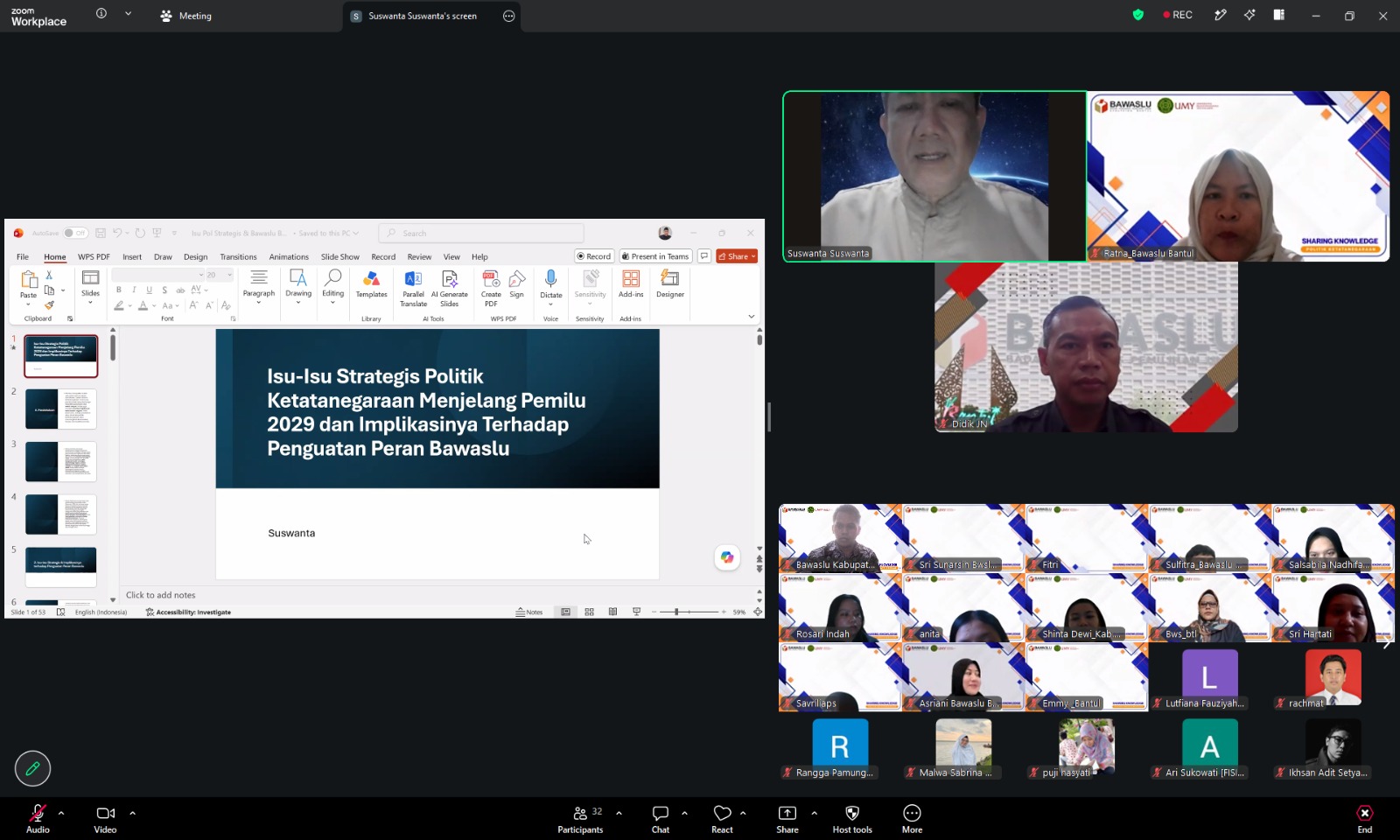
Task: Expand react options arrow
Action: (x=743, y=813)
